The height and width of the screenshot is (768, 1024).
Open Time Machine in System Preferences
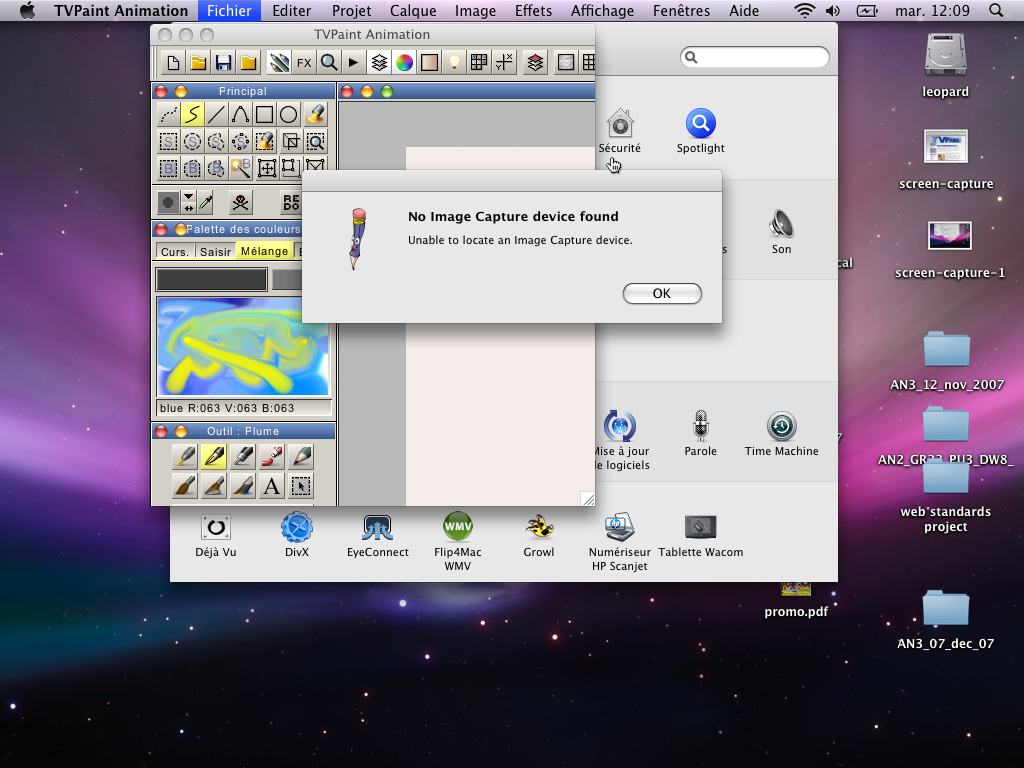(782, 434)
